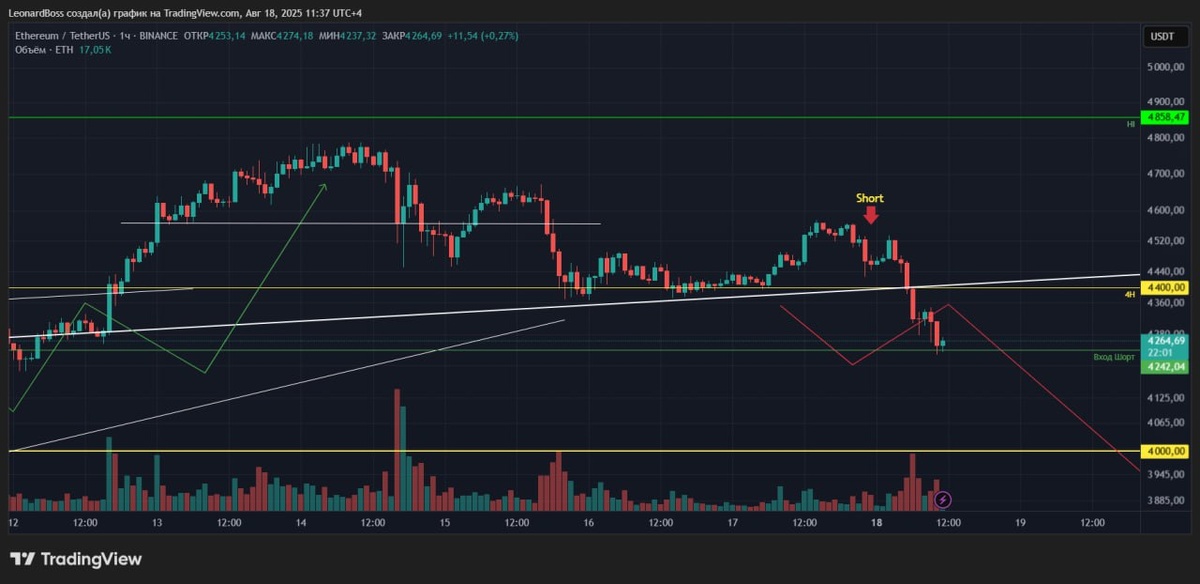Click the 5000,00 price axis label

coord(1167,67)
